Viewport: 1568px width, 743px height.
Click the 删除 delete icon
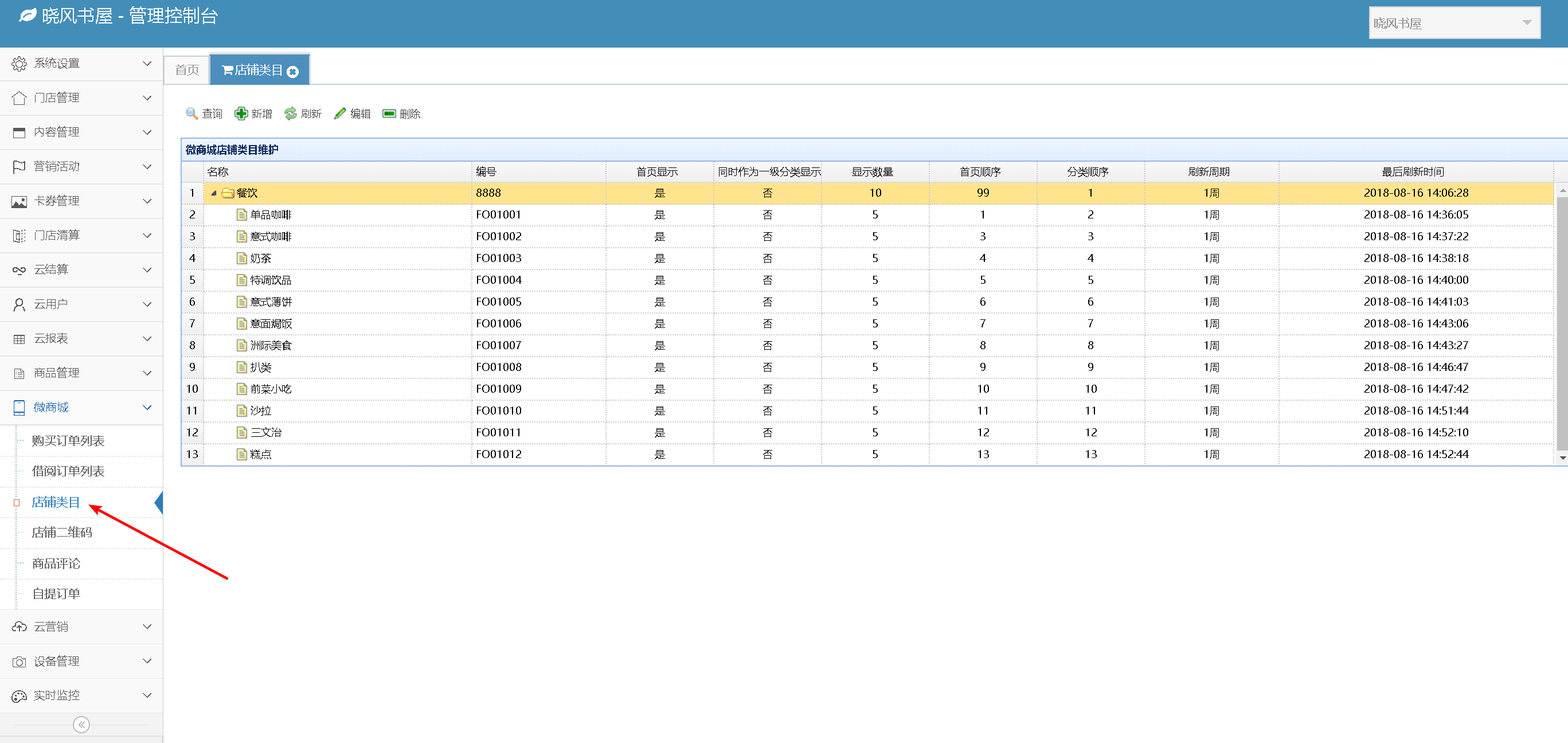[389, 113]
